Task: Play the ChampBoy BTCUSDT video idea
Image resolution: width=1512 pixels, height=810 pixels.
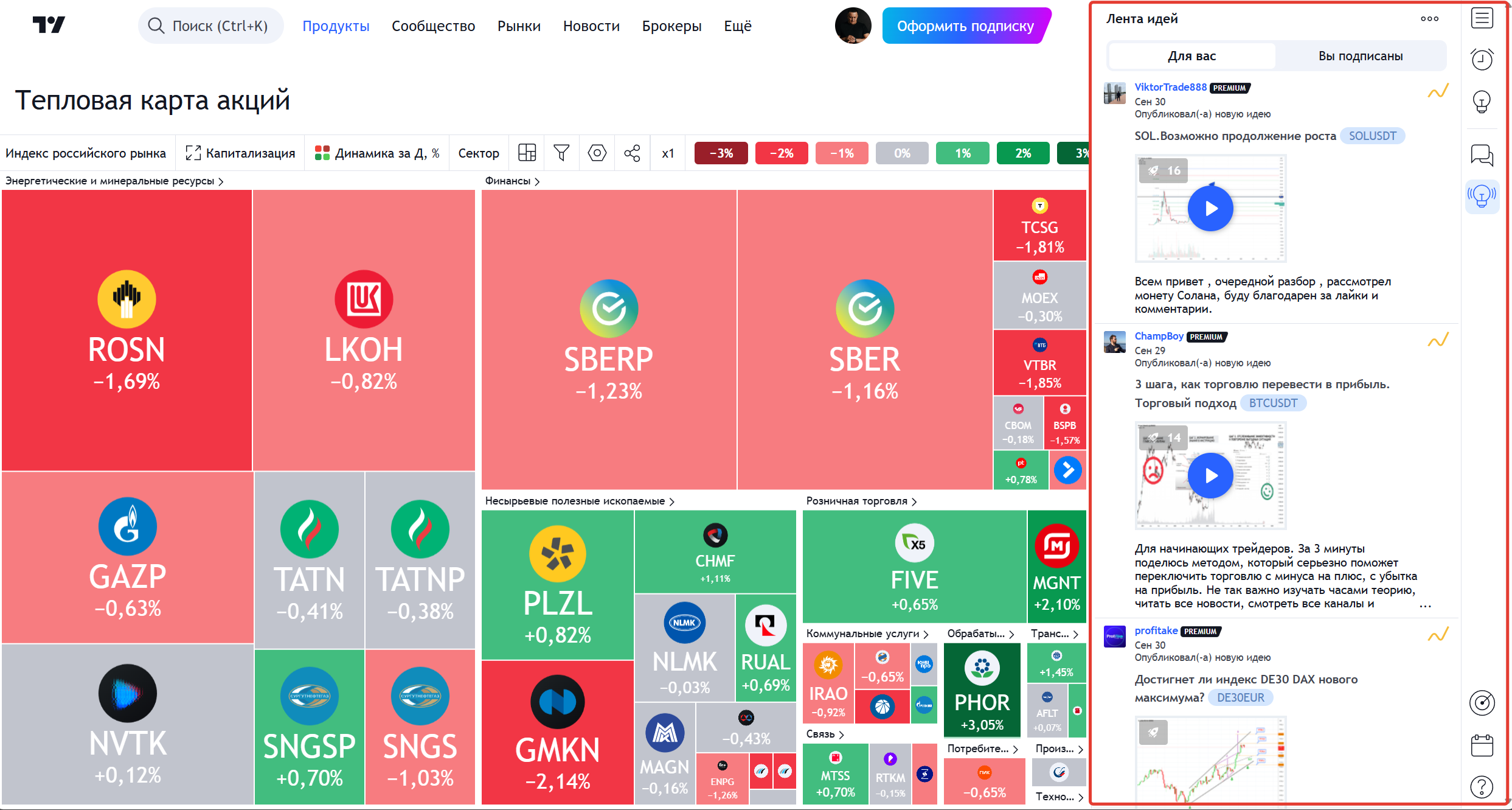Action: coord(1210,475)
